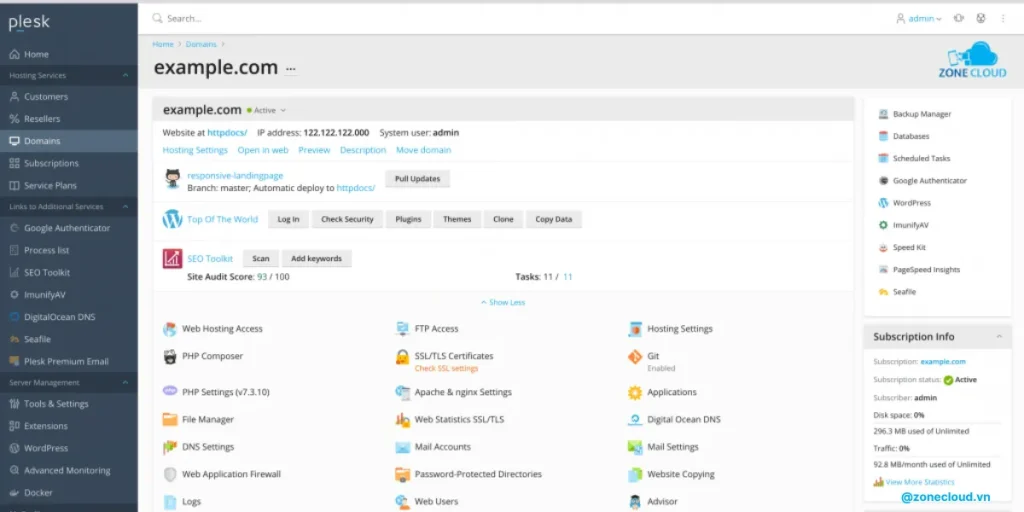Image resolution: width=1024 pixels, height=512 pixels.
Task: Click the Git icon
Action: pyautogui.click(x=635, y=357)
